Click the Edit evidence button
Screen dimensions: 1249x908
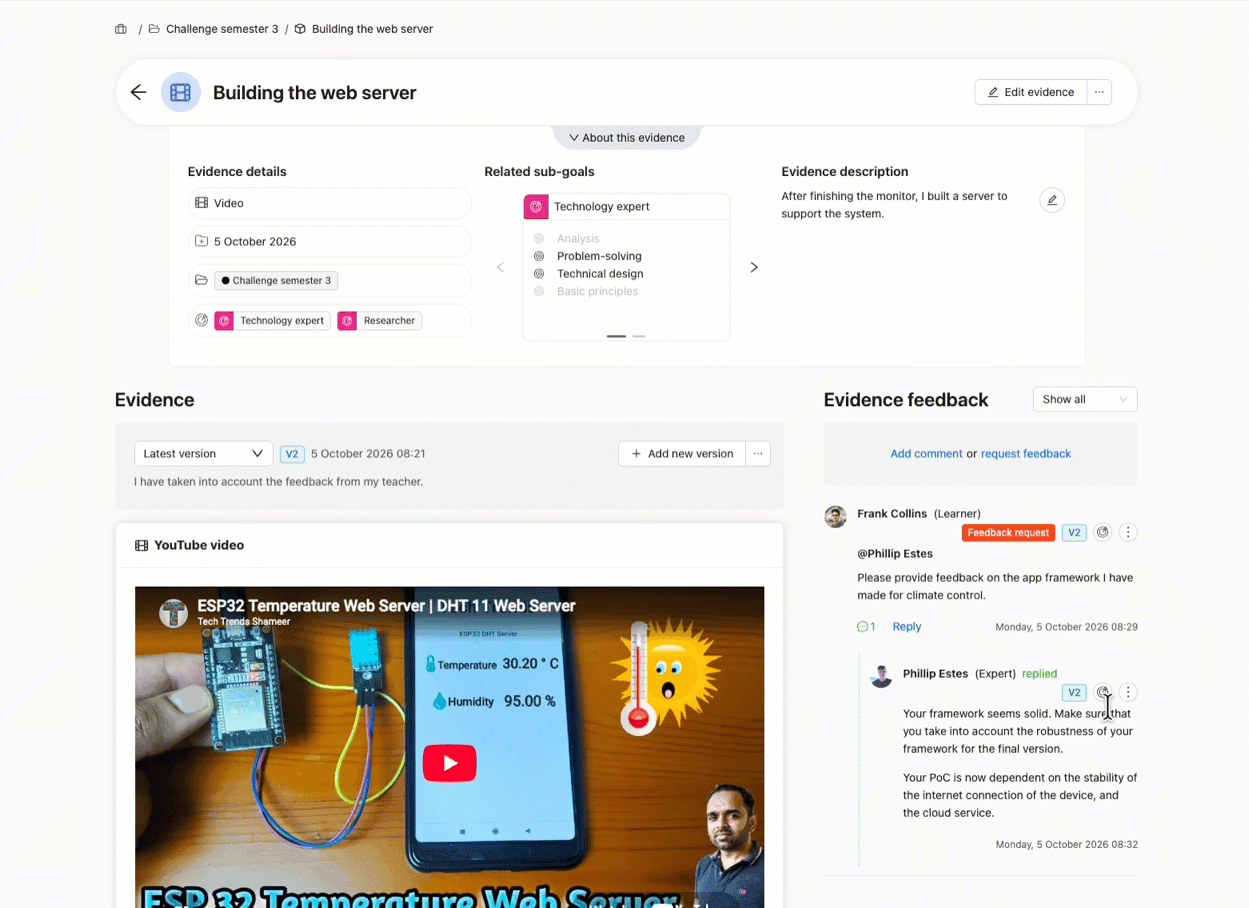point(1030,92)
